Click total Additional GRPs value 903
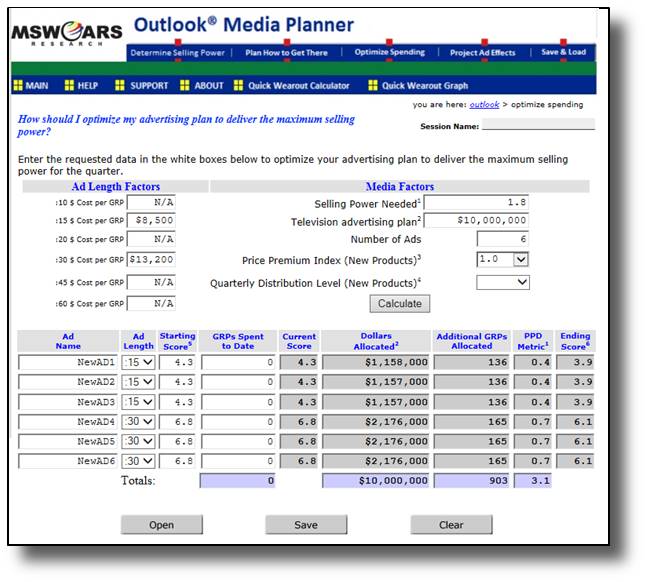Viewport: 646px width, 582px height. coord(472,481)
